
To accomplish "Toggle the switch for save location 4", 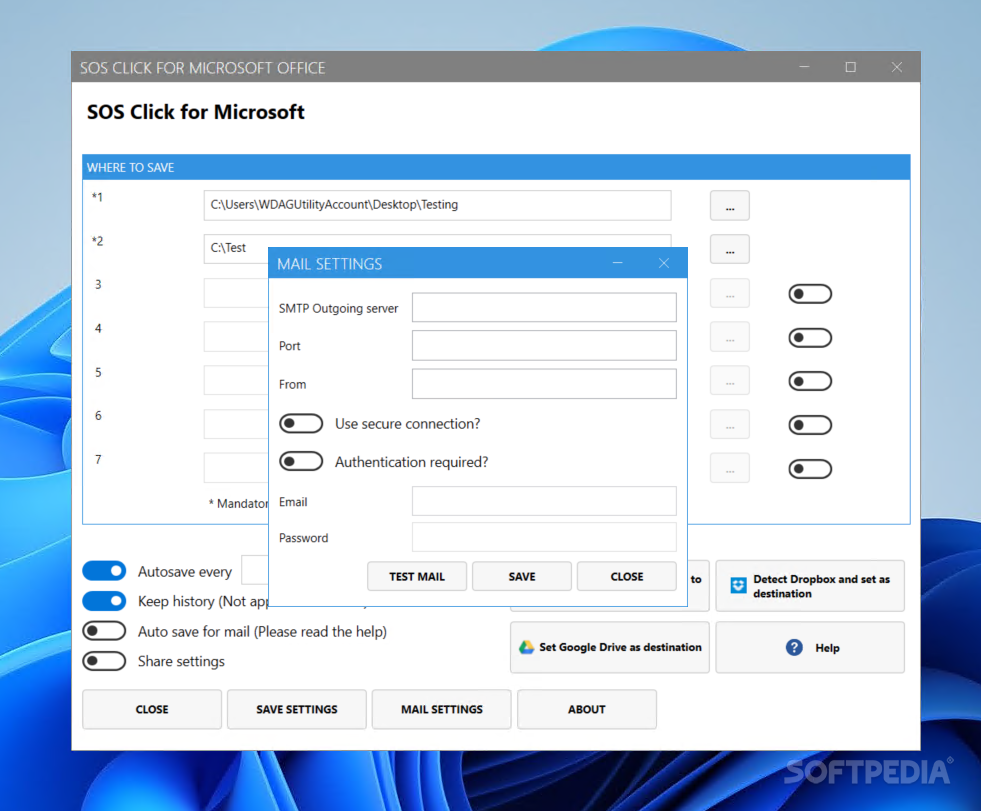I will click(x=810, y=338).
